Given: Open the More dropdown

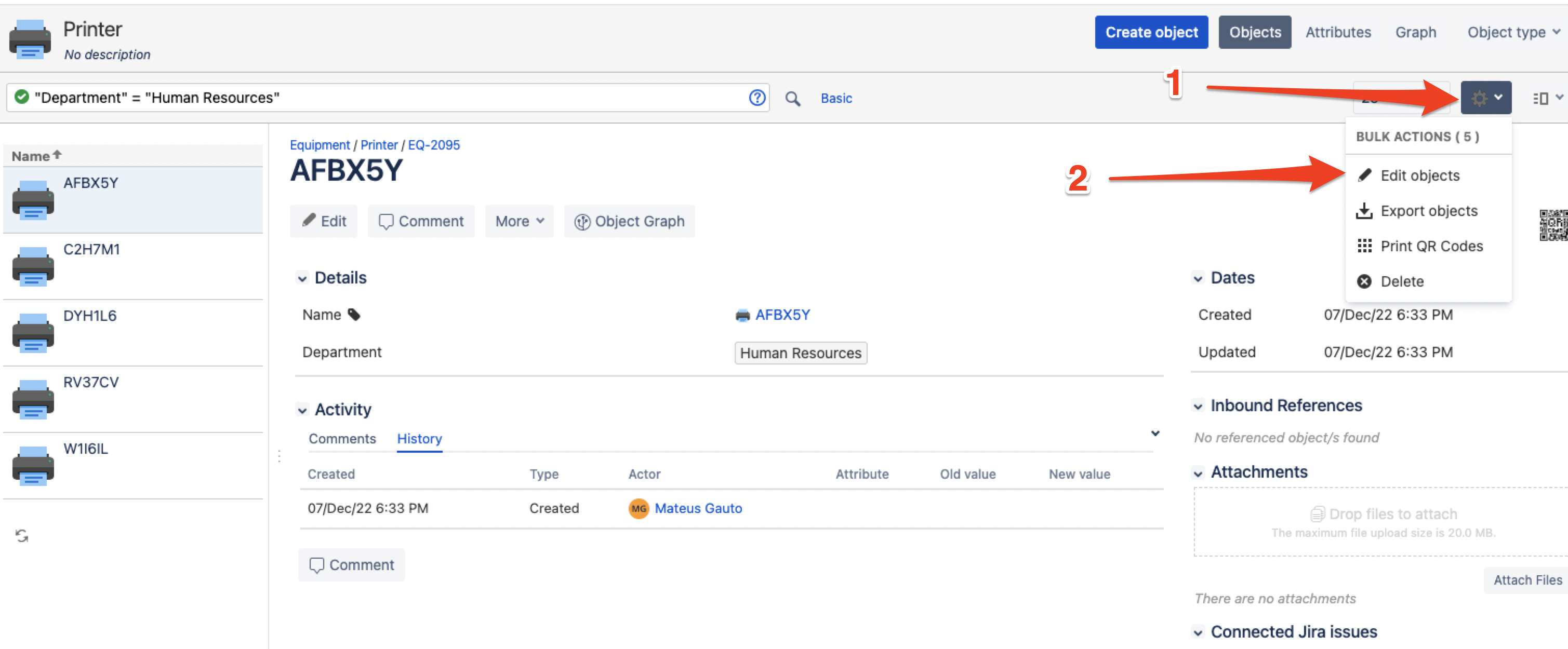Looking at the screenshot, I should tap(519, 221).
